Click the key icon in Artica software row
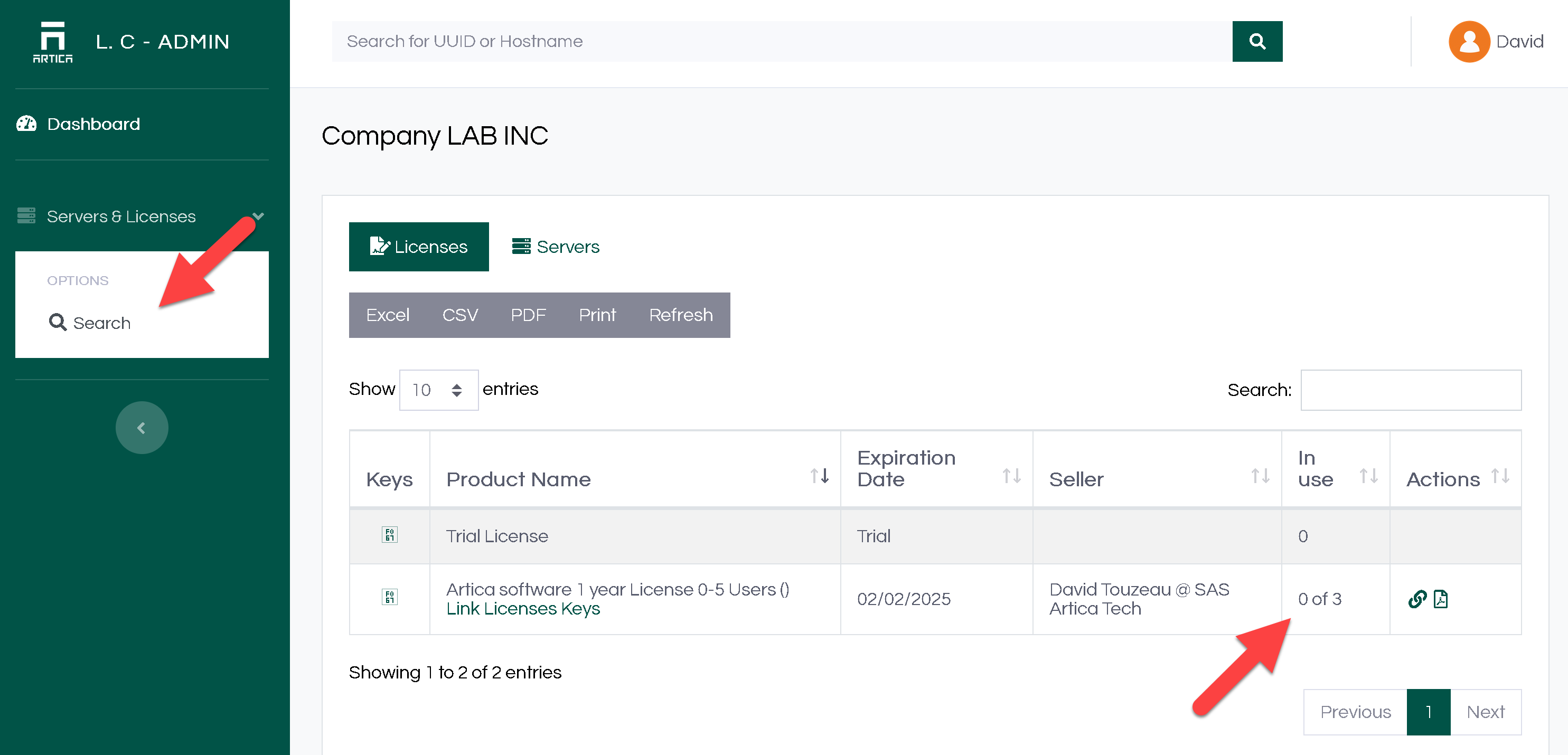 [x=390, y=598]
